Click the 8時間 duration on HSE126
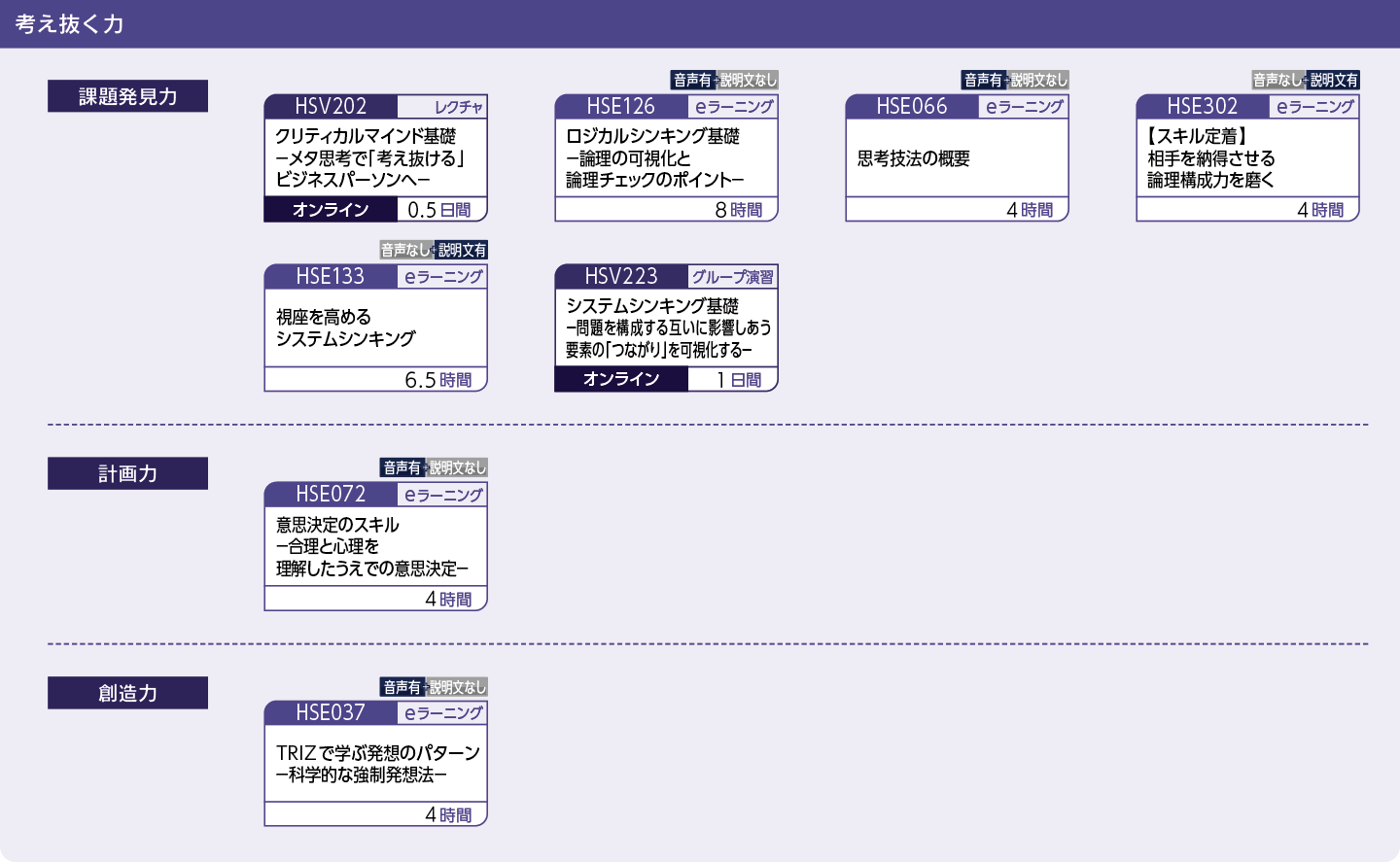 739,210
